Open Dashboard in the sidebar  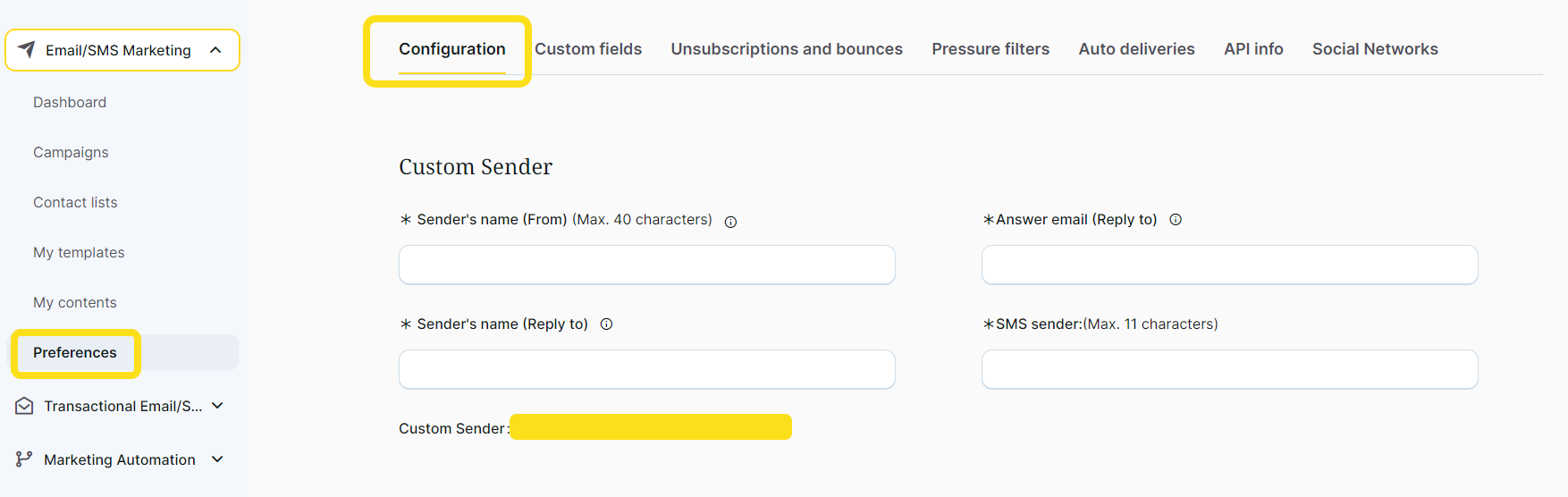pyautogui.click(x=70, y=103)
